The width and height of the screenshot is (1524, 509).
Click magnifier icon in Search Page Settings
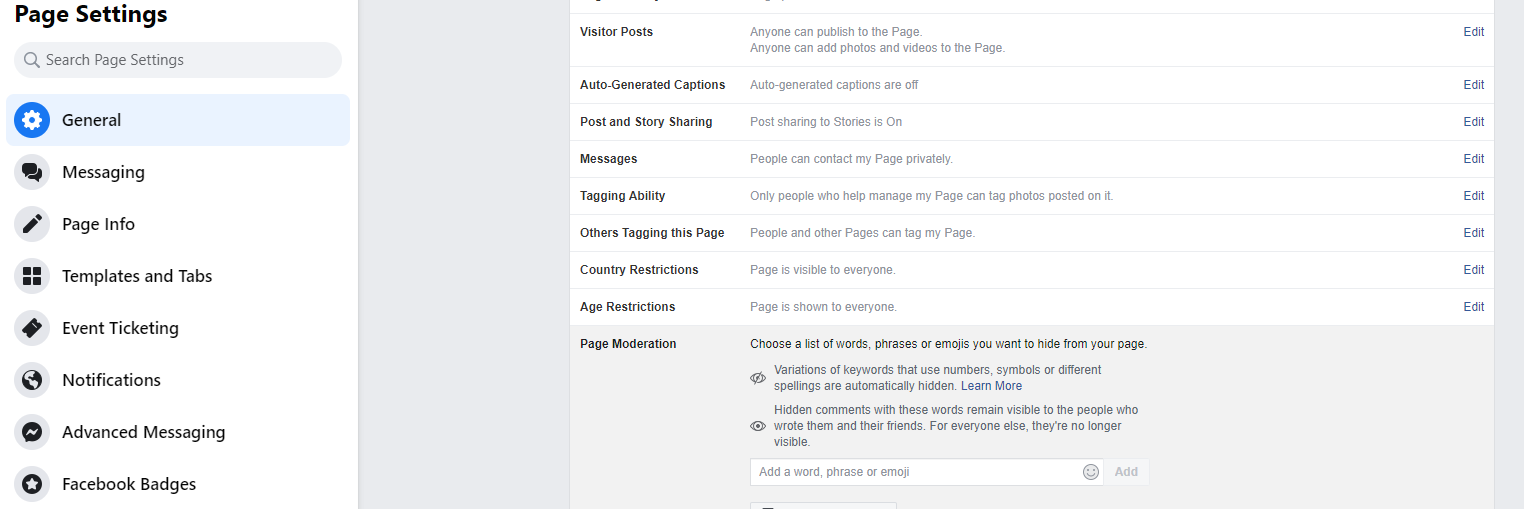coord(32,60)
